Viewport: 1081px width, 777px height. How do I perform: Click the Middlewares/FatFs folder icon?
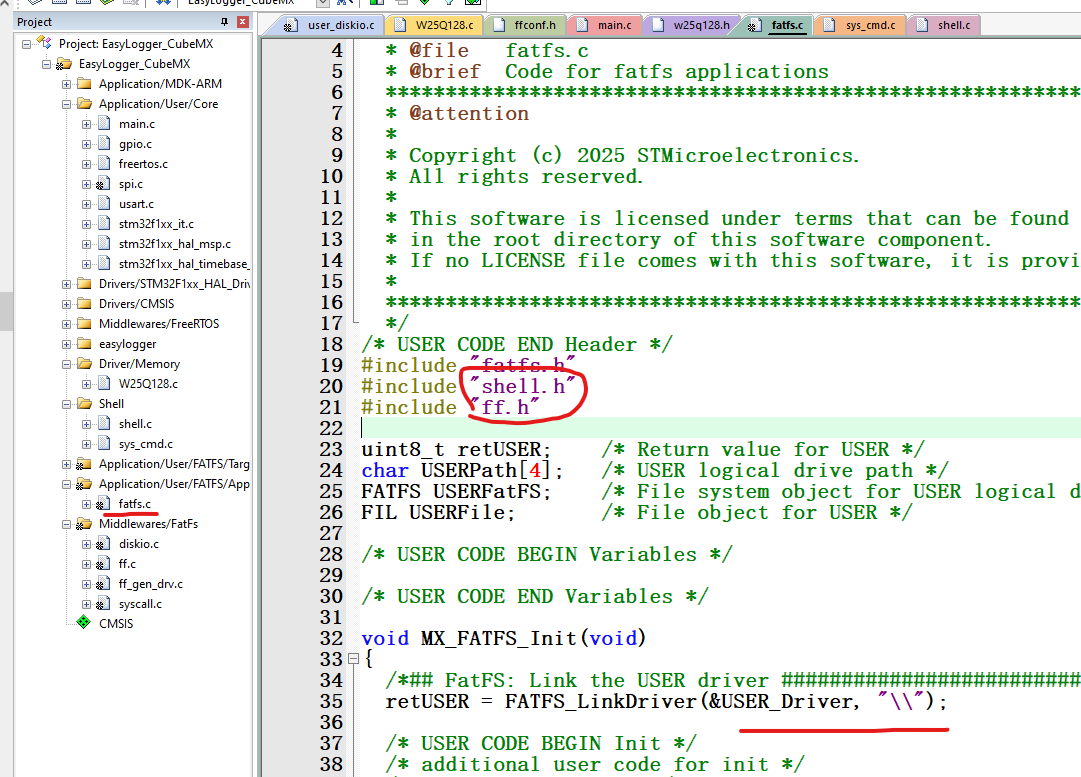(84, 523)
